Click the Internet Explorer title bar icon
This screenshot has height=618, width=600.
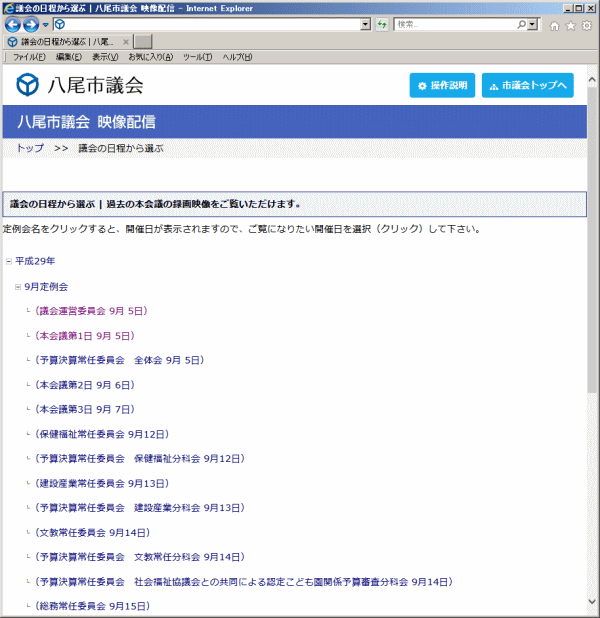[x=8, y=8]
